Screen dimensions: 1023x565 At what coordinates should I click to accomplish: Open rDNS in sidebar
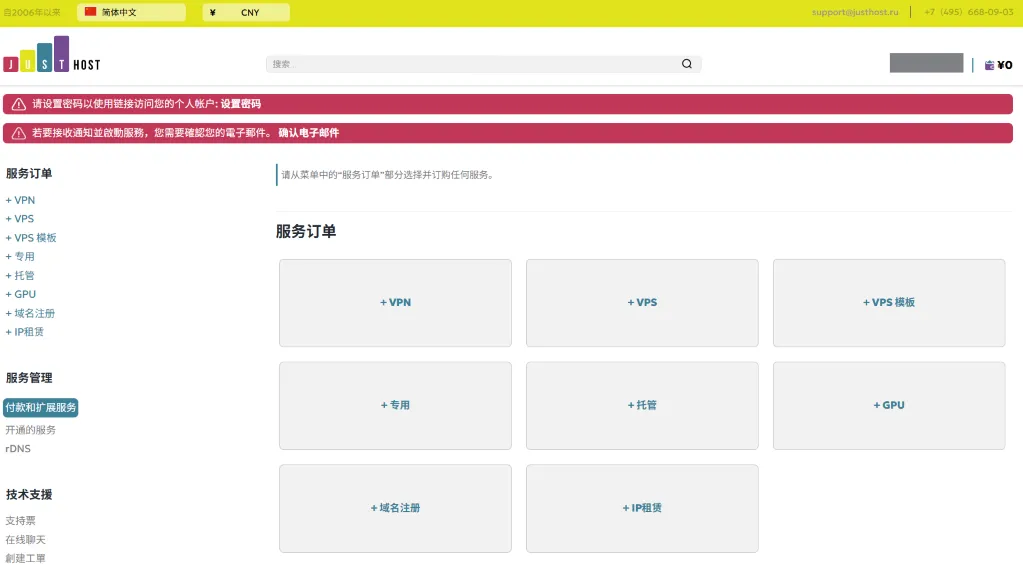pyautogui.click(x=18, y=449)
